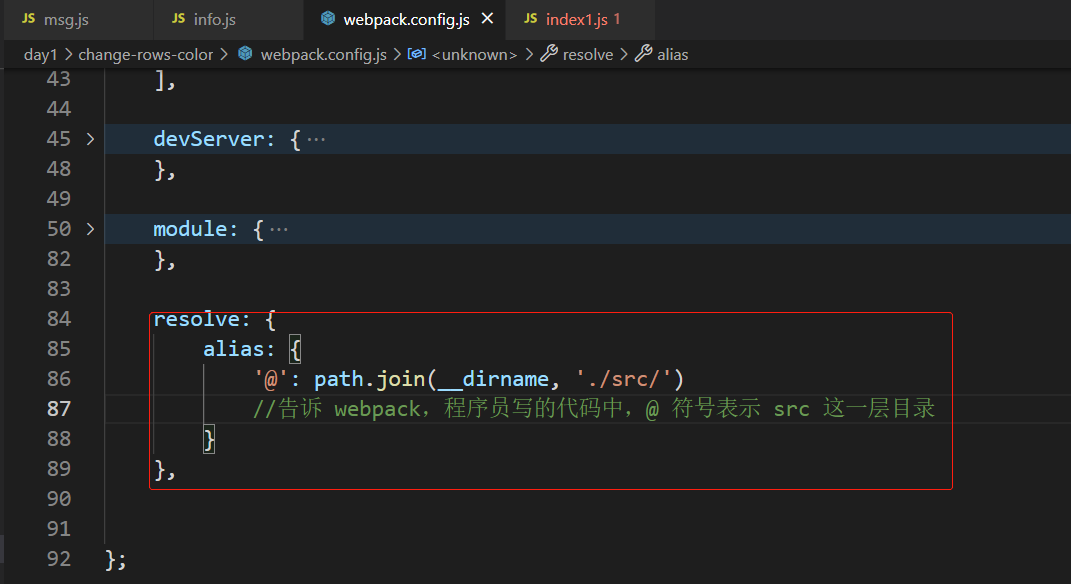Click the opening brace after alias
This screenshot has width=1071, height=584.
[x=294, y=349]
